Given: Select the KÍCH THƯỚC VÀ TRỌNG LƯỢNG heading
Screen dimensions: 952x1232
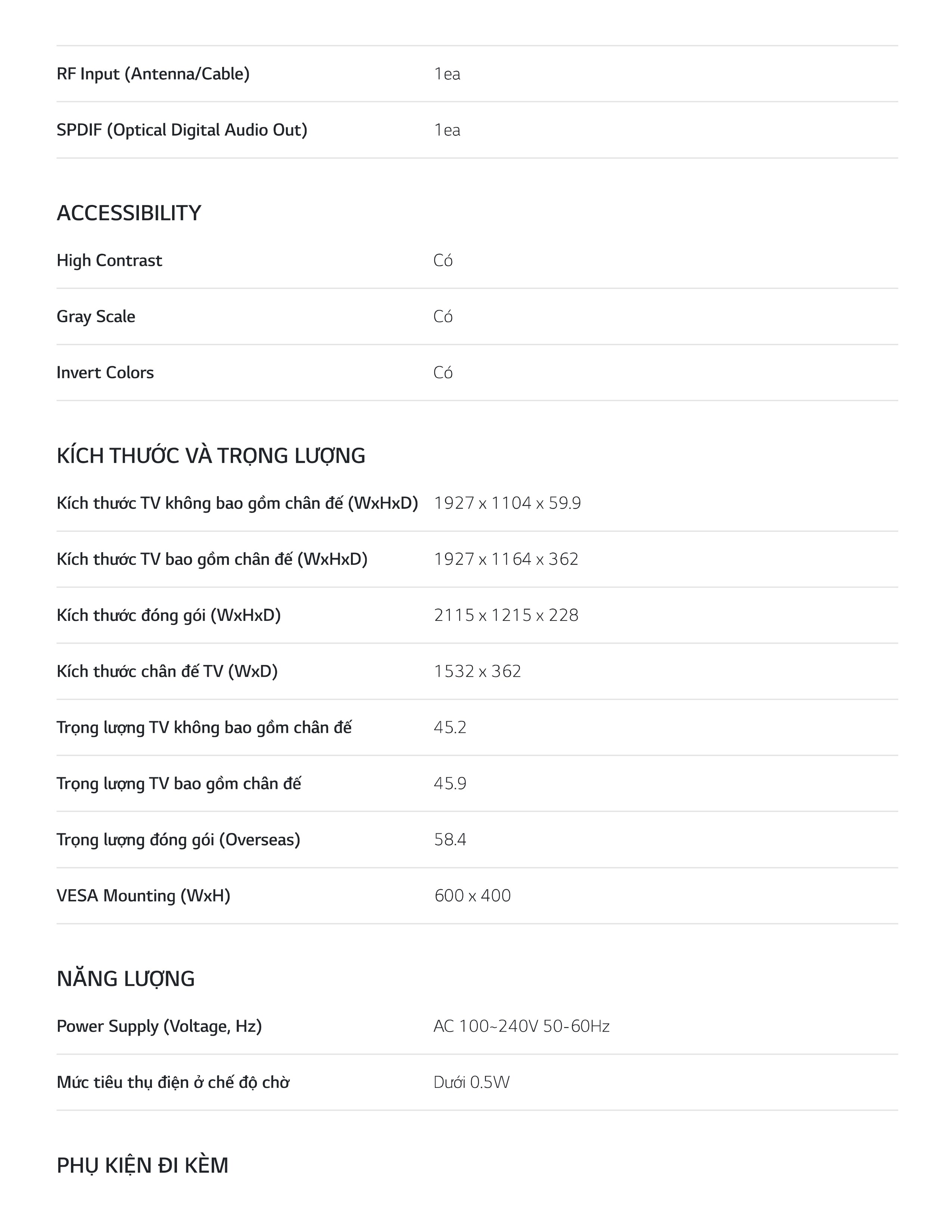Looking at the screenshot, I should coord(211,456).
